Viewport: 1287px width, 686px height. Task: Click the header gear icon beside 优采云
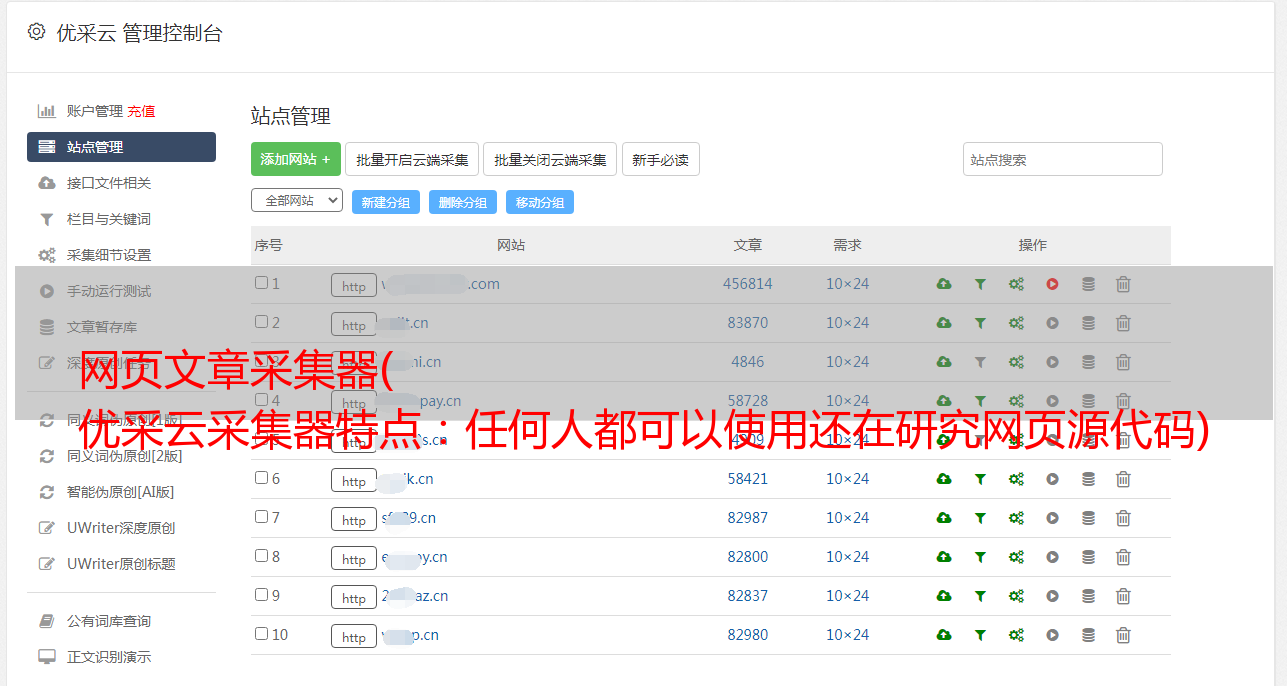[x=37, y=32]
